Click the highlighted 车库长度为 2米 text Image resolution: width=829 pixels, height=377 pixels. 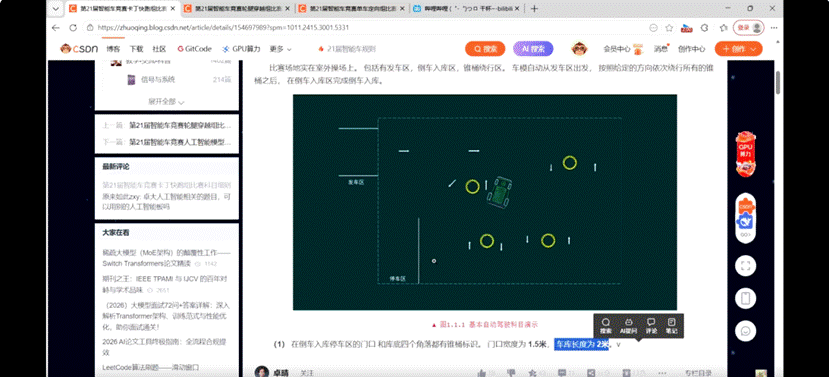tap(582, 344)
